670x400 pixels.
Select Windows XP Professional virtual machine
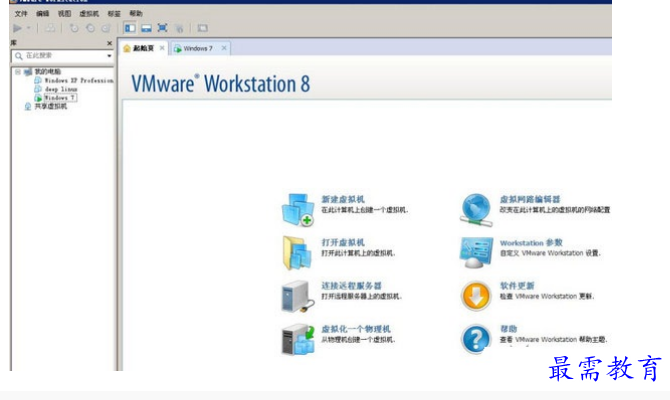click(79, 80)
